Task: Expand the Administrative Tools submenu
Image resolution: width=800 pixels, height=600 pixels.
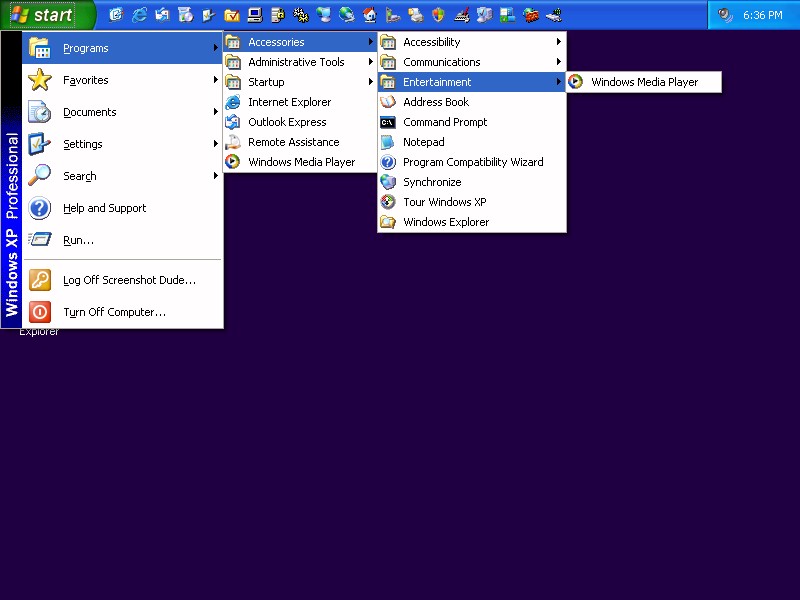Action: pyautogui.click(x=296, y=62)
